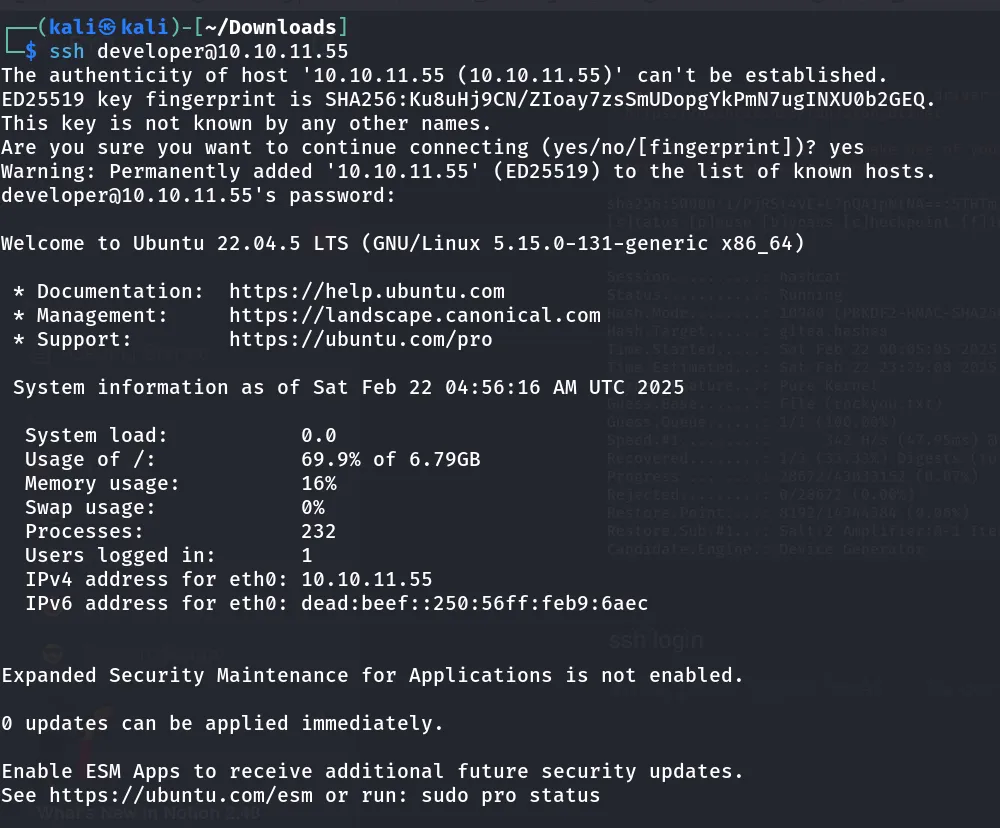
Task: Click the Processes count 232
Action: pos(318,531)
